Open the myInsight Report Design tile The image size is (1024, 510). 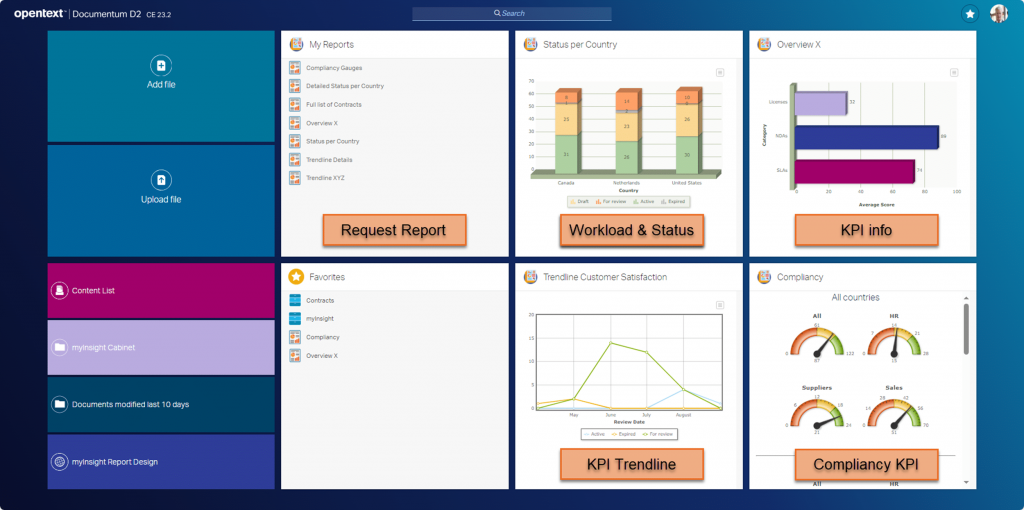(x=161, y=462)
